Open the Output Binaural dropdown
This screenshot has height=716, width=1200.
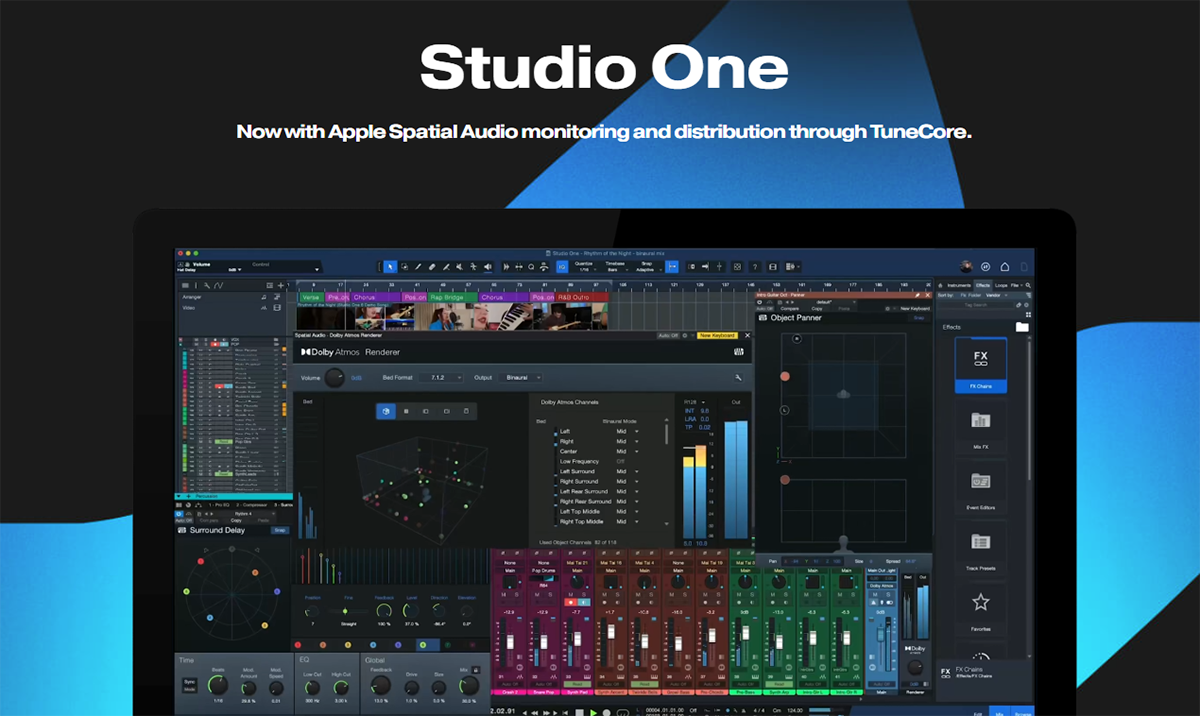click(521, 378)
